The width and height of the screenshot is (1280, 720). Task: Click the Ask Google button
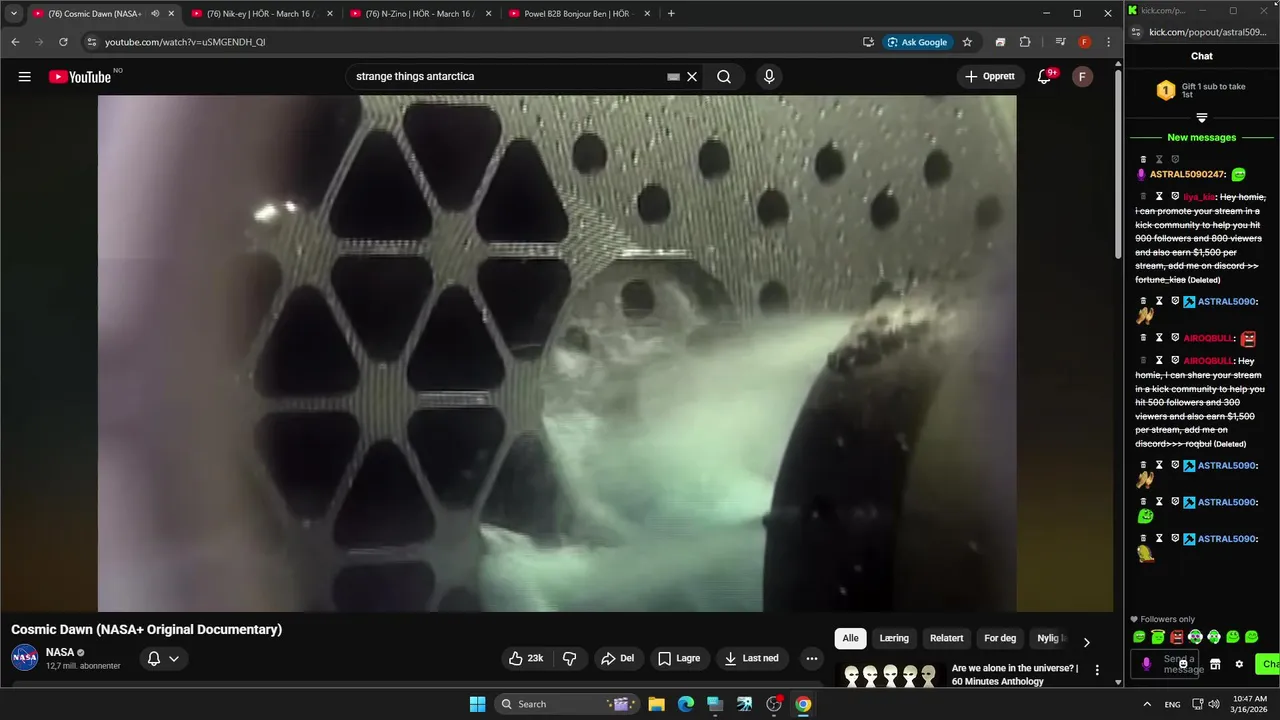click(917, 42)
